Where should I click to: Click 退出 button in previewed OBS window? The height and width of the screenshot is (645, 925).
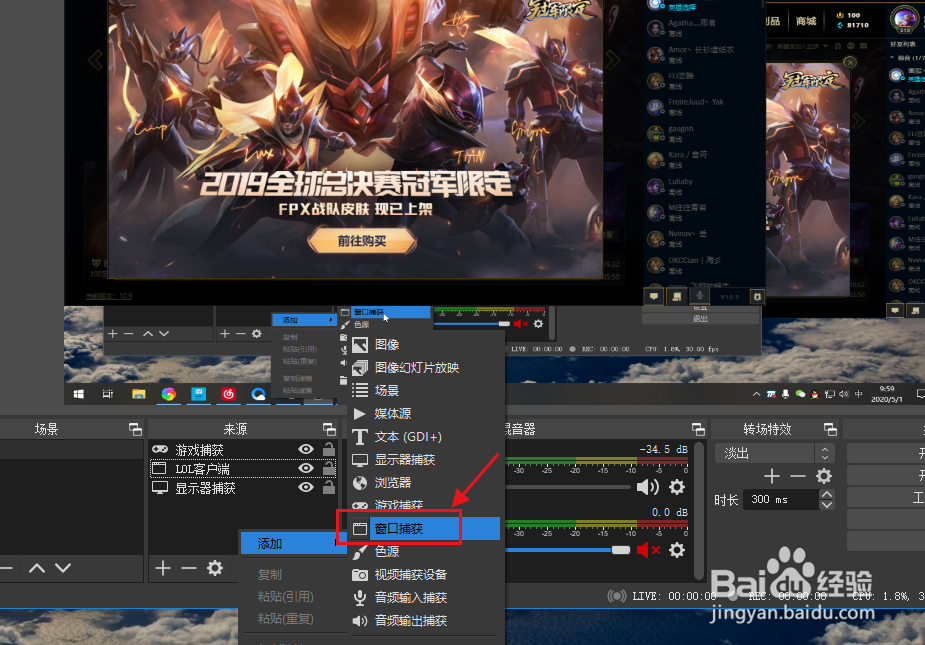click(x=700, y=319)
